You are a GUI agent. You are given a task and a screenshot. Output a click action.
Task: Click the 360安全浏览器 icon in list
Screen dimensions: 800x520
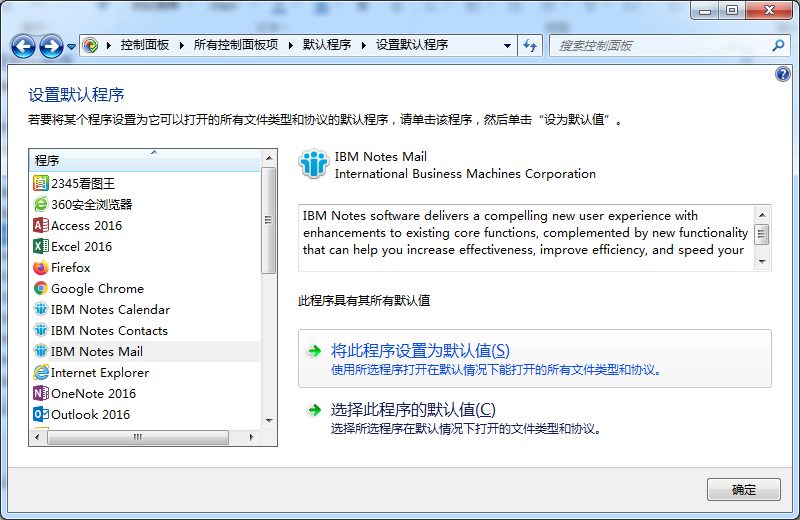point(41,204)
